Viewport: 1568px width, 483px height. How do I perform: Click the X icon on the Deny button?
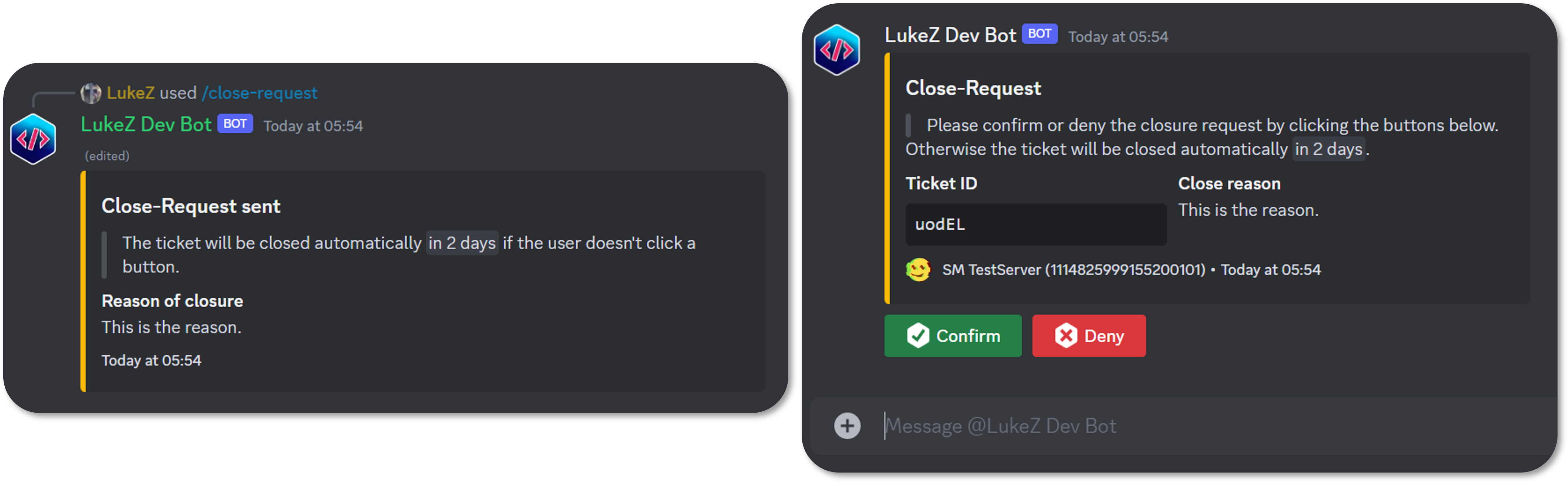pos(1066,335)
